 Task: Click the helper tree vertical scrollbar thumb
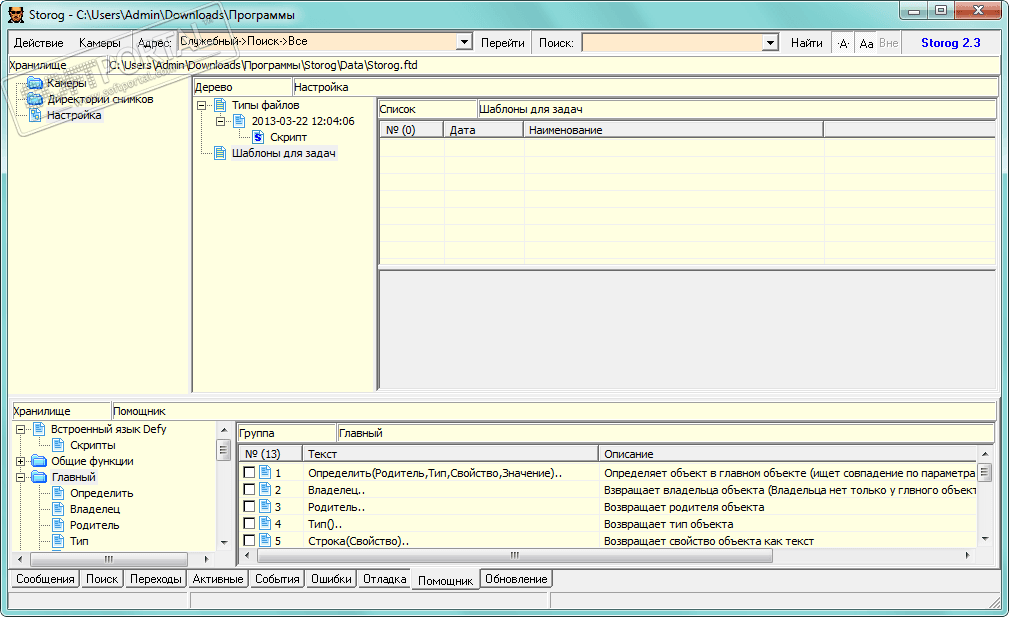click(x=223, y=449)
